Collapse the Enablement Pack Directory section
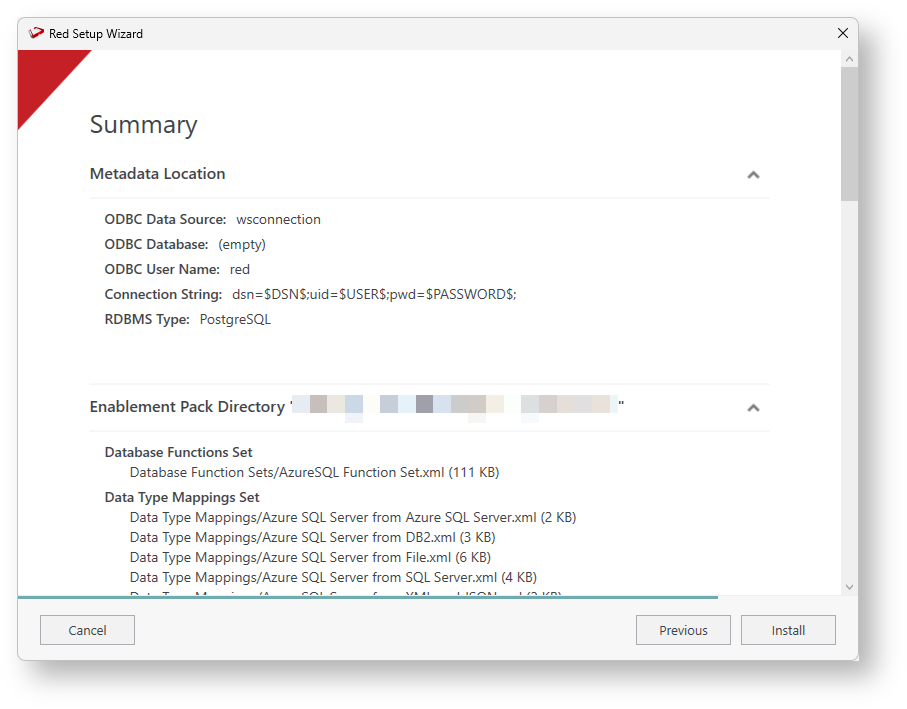The width and height of the screenshot is (907, 709). click(x=753, y=408)
